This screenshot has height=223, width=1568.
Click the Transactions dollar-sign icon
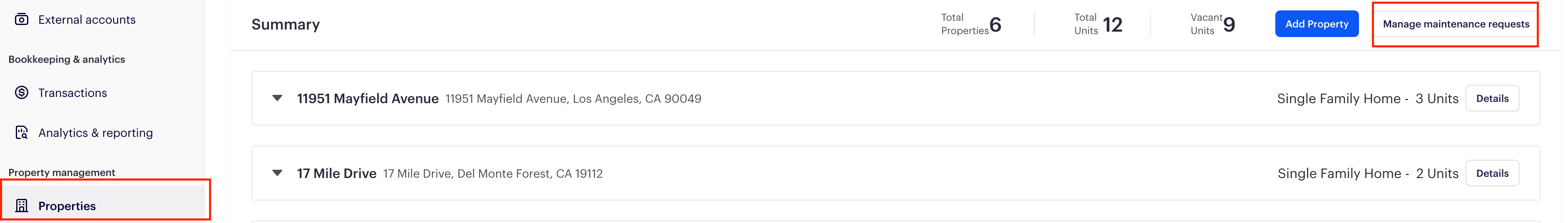pyautogui.click(x=22, y=92)
